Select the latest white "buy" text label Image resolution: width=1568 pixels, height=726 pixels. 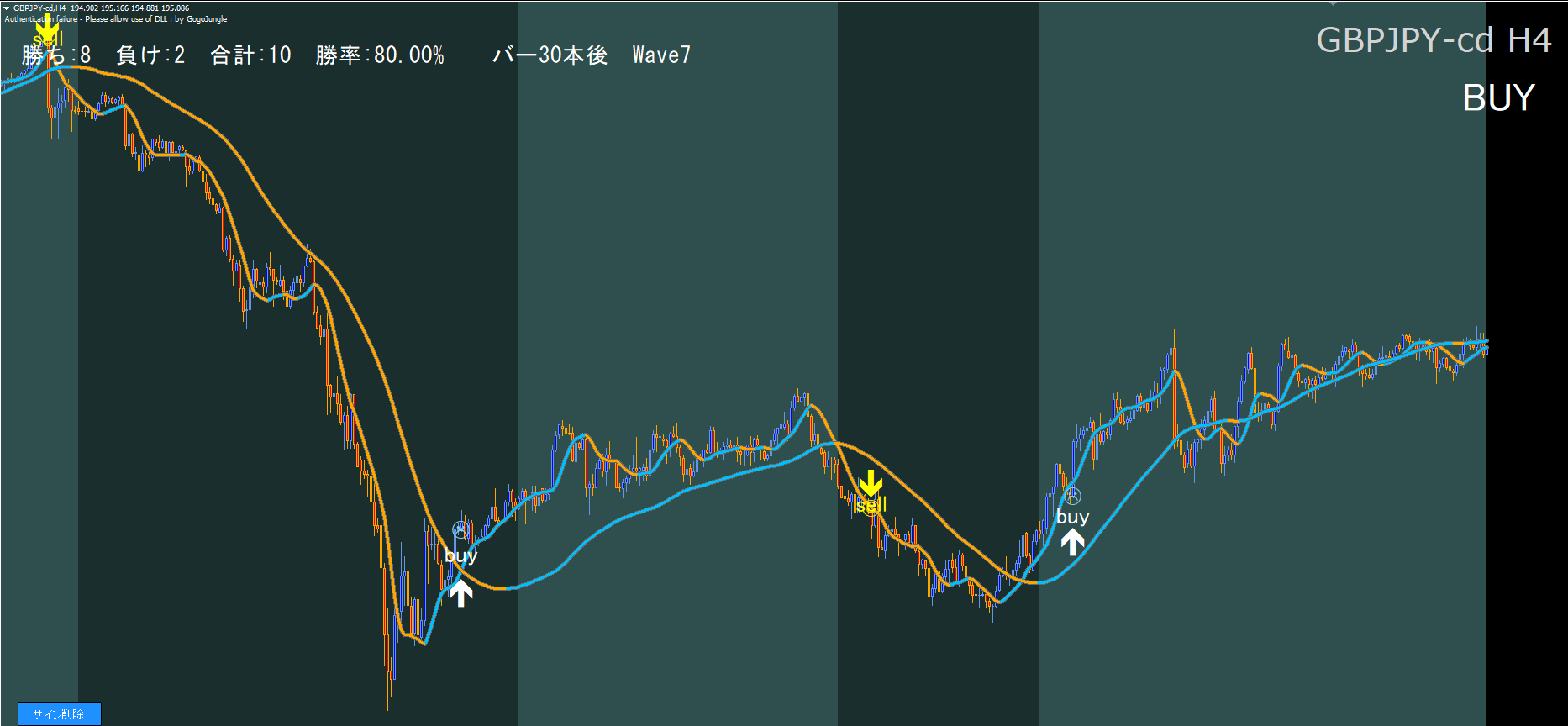point(1072,518)
